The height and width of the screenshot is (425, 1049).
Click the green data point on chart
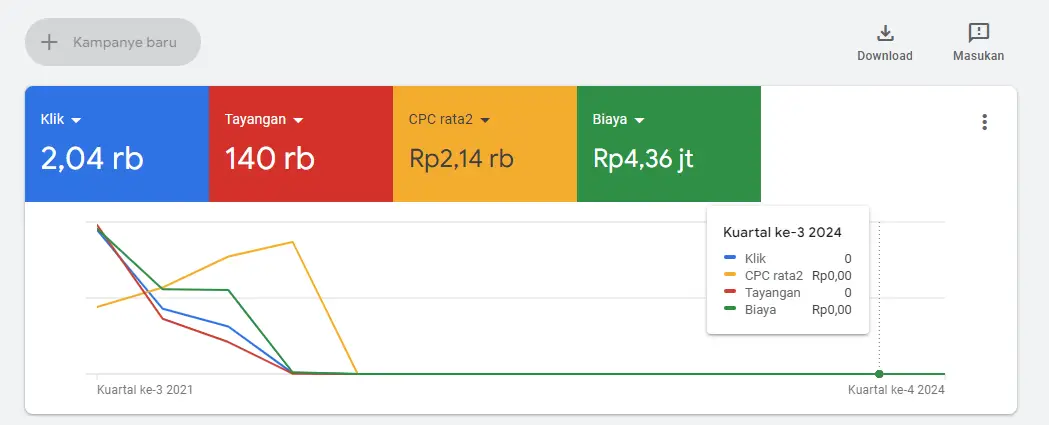pos(879,374)
